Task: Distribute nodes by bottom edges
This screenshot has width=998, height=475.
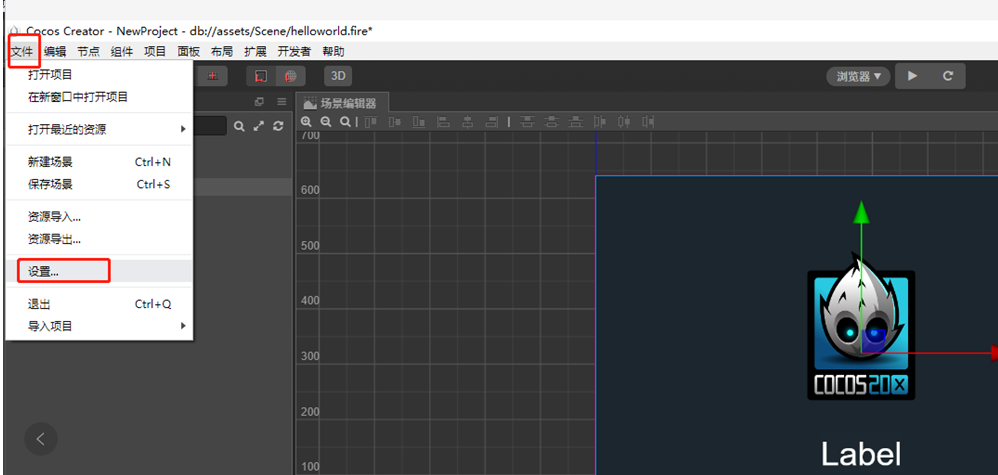Action: tap(575, 122)
